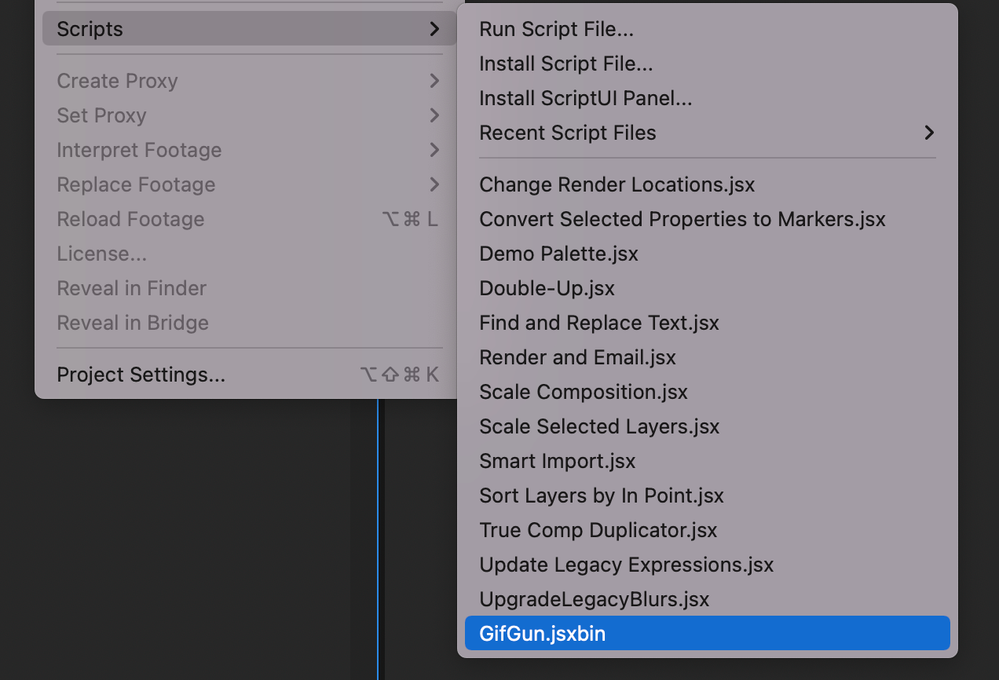Choose Scale Composition.jsx
The height and width of the screenshot is (680, 999).
pyautogui.click(x=583, y=392)
